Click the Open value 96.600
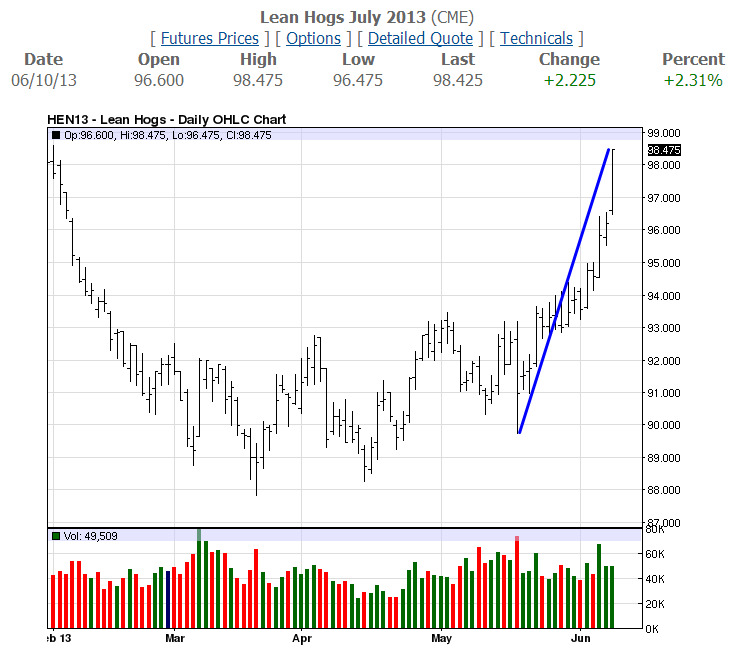The width and height of the screenshot is (745, 648). point(159,80)
